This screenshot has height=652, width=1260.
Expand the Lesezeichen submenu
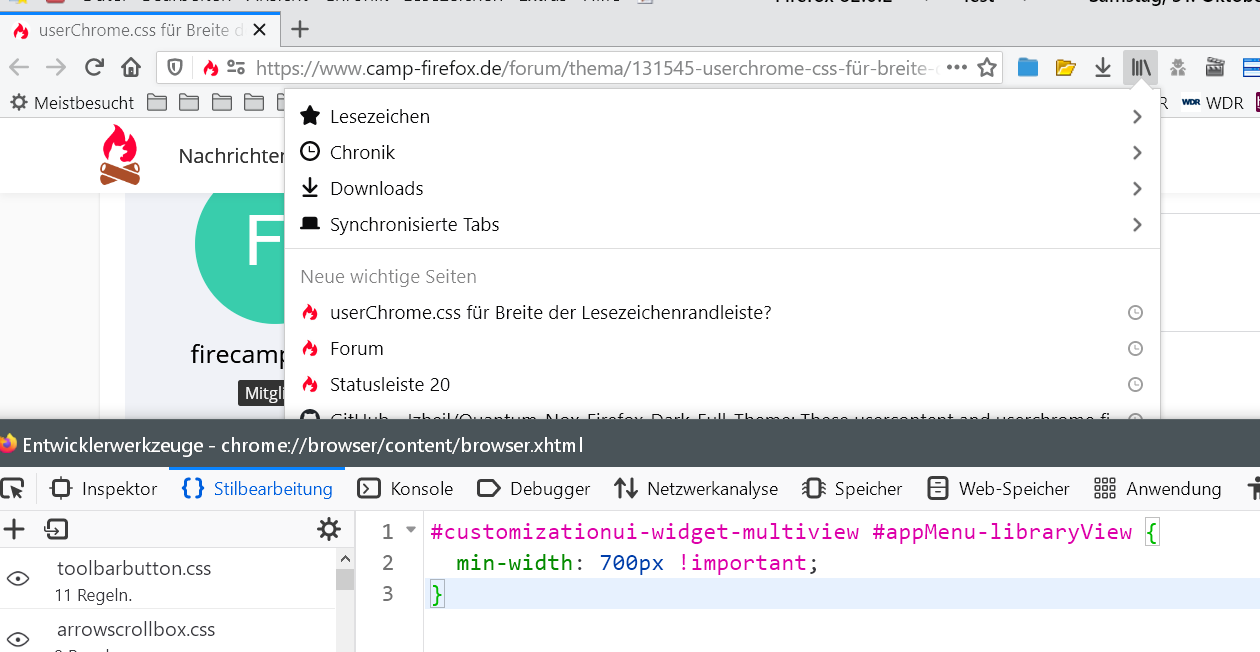coord(1137,117)
